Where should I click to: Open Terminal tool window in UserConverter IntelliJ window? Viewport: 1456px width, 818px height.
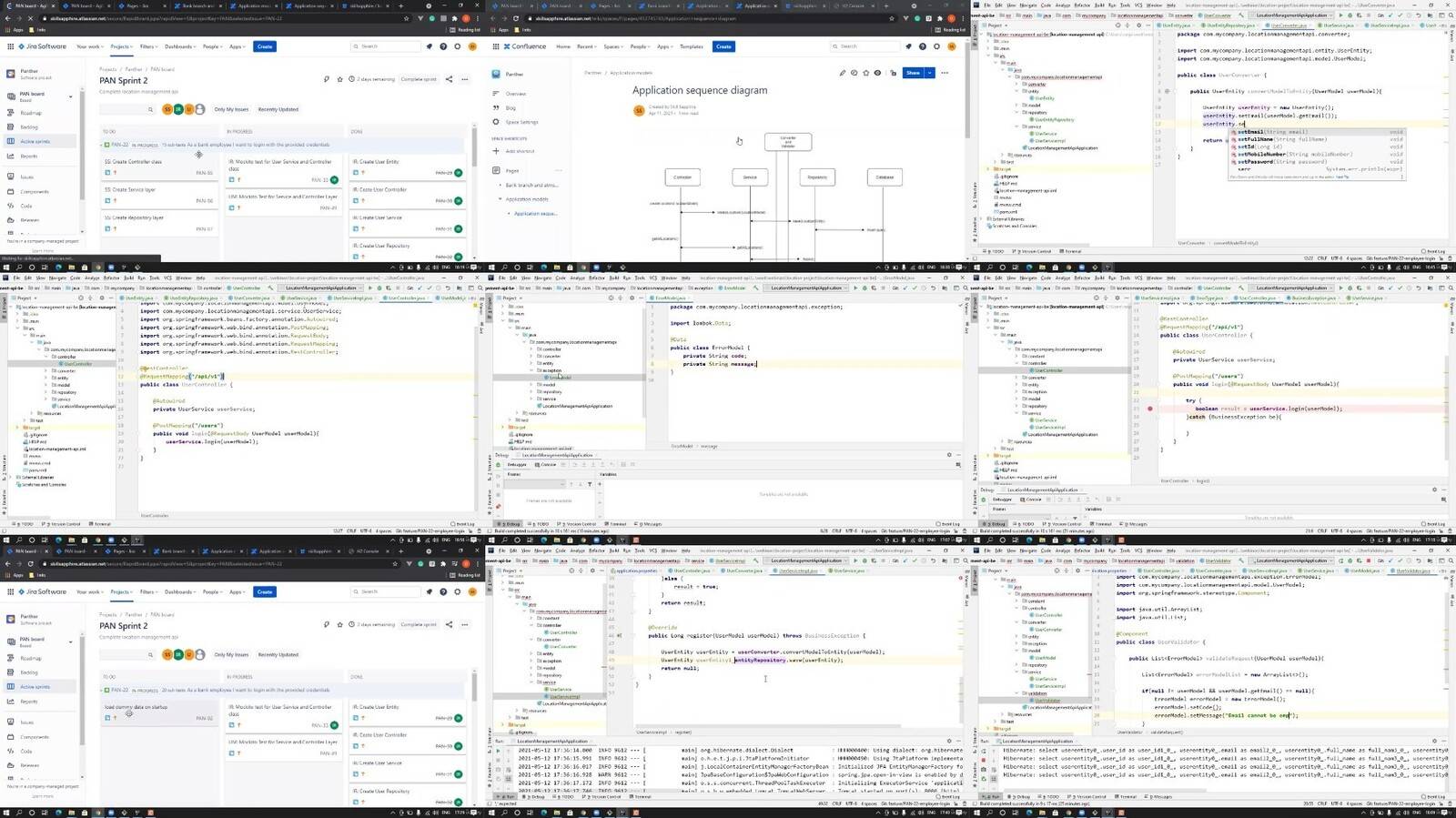point(1072,251)
